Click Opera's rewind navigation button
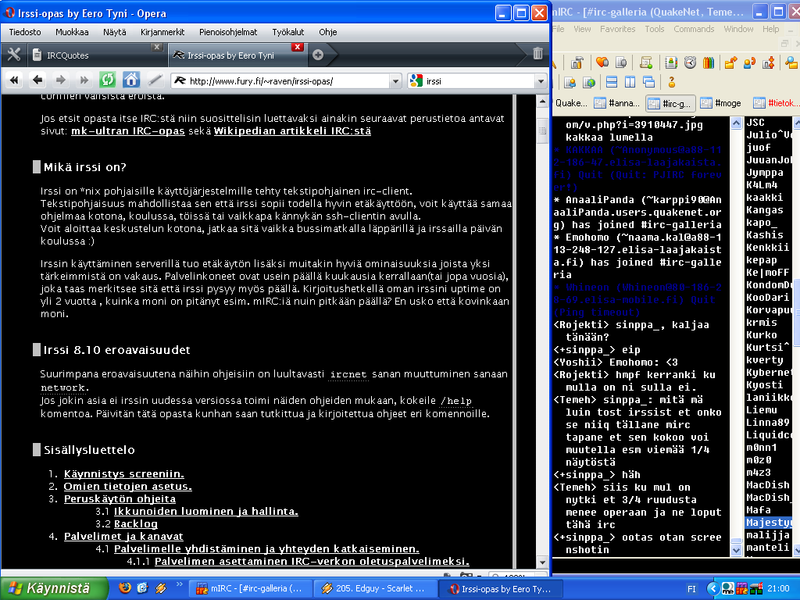Screen dimensions: 800x600 tap(14, 80)
